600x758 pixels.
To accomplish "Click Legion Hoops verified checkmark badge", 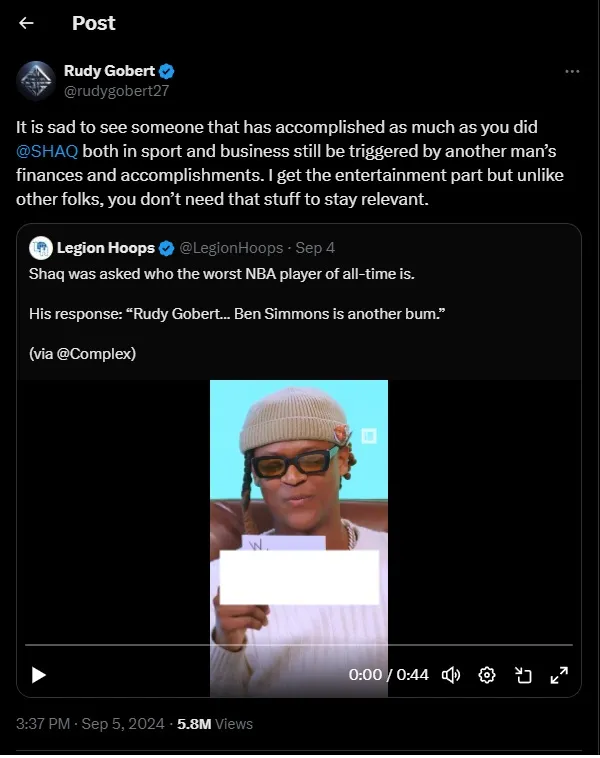I will (166, 248).
